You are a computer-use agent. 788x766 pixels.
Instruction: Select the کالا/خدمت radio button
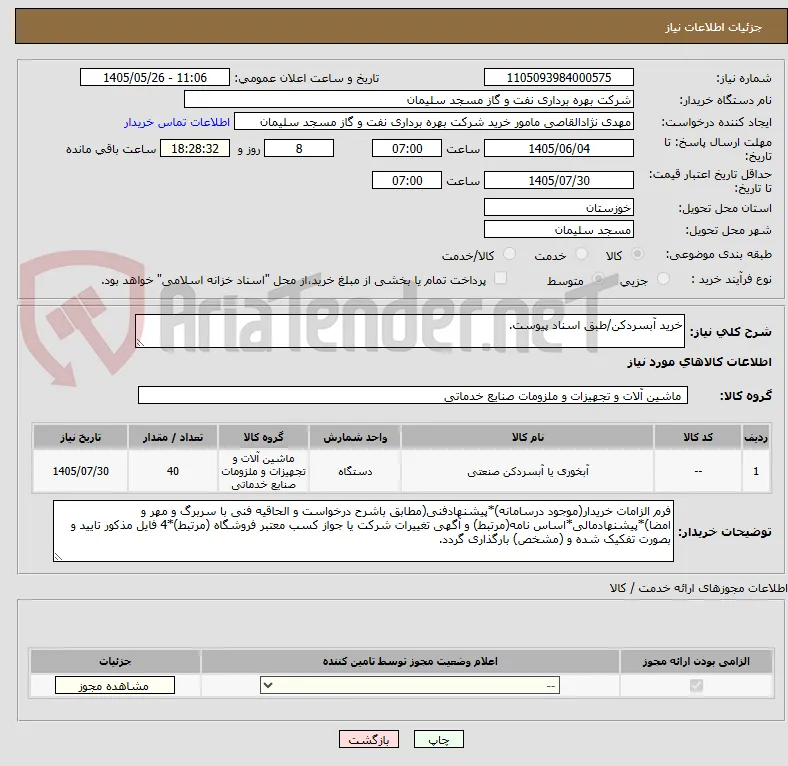coord(509,254)
